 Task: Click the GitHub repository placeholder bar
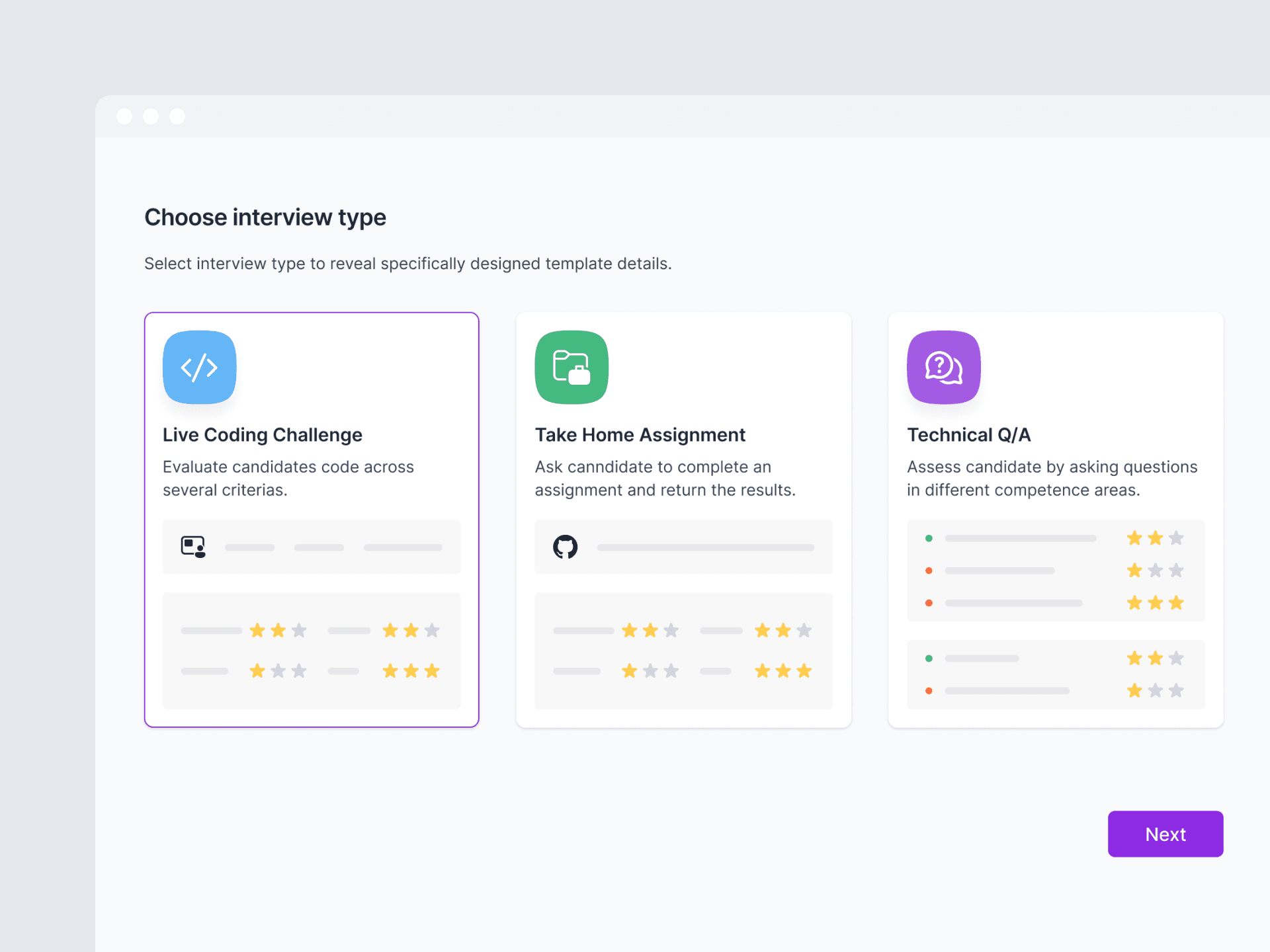coord(705,547)
